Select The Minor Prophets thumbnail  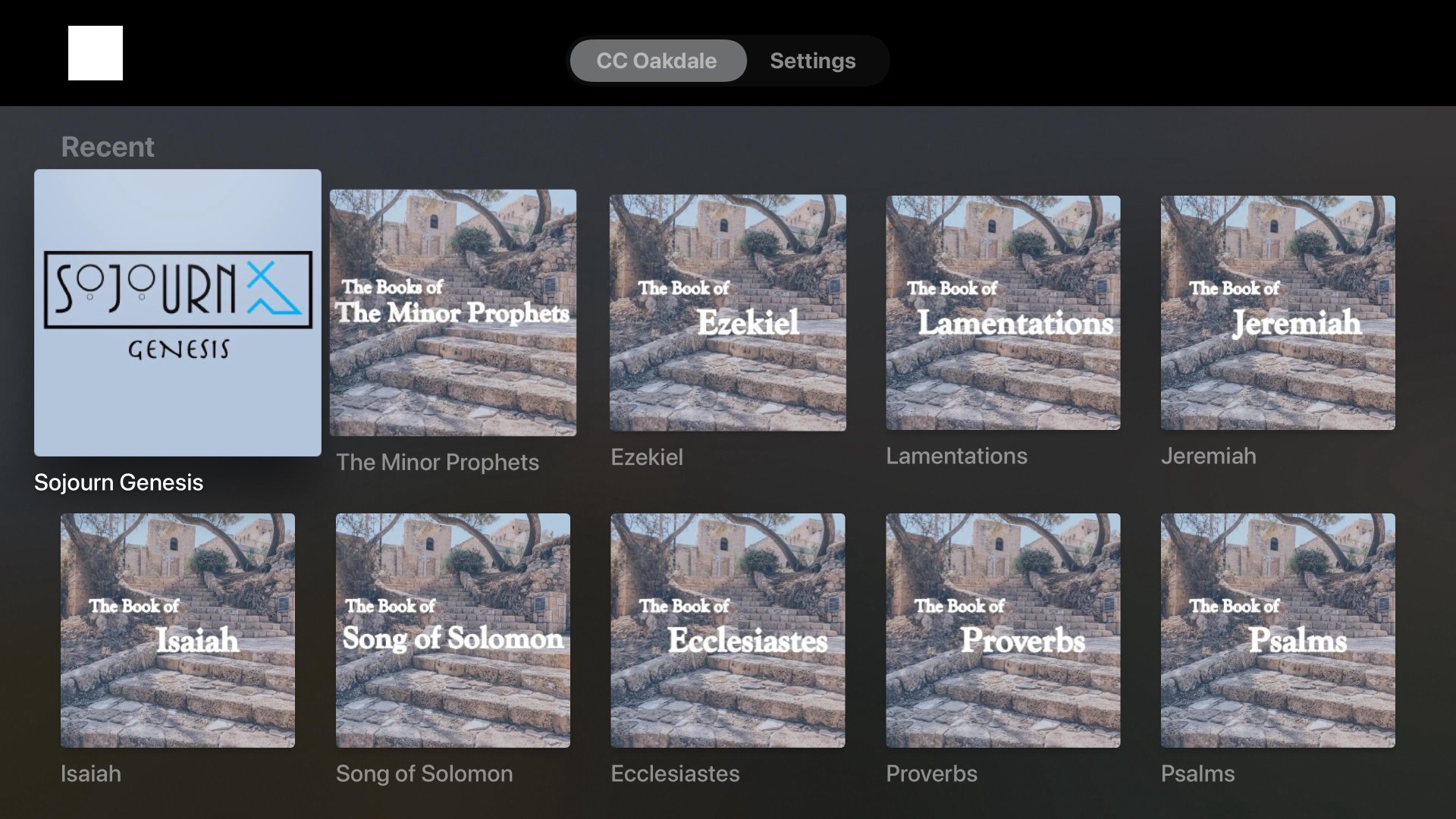click(453, 312)
